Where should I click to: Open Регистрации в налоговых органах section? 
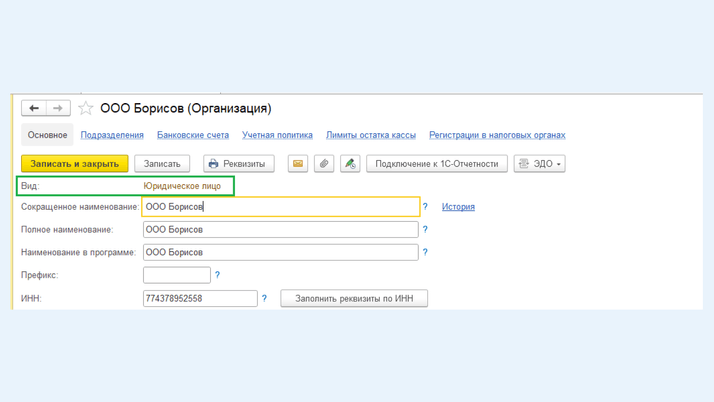(497, 135)
